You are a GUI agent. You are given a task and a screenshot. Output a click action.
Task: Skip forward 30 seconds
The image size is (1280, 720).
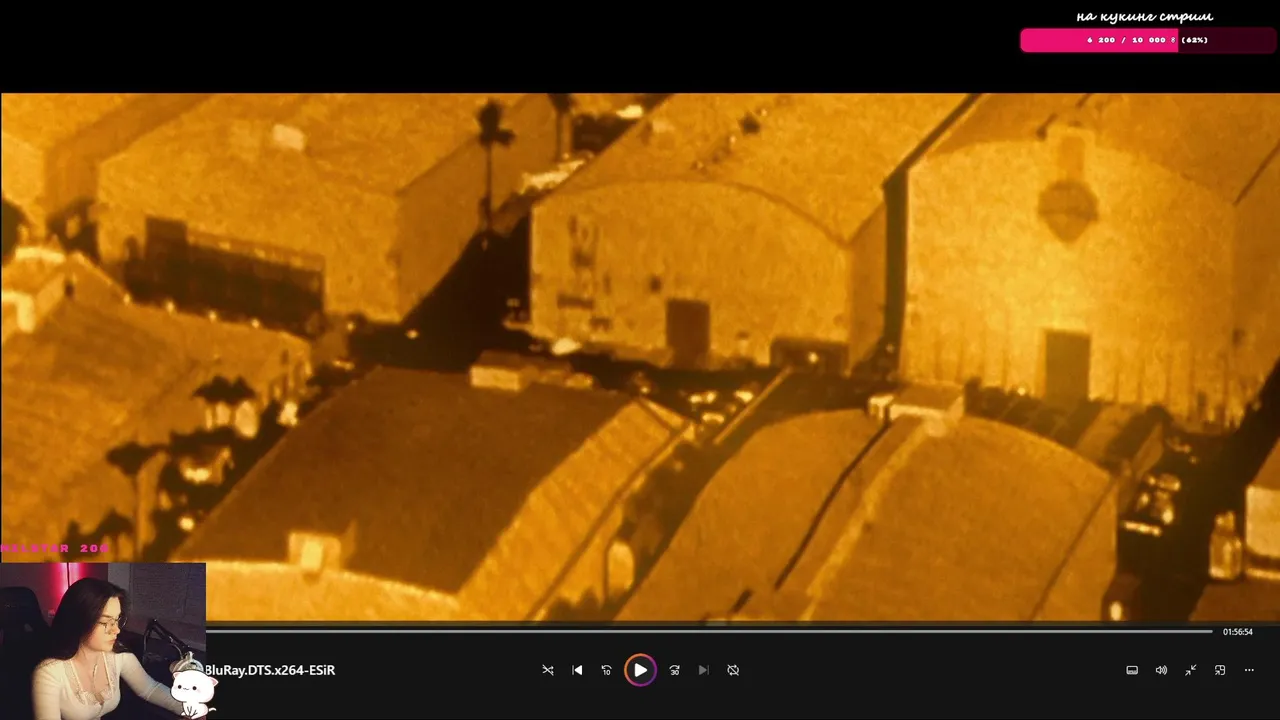(x=674, y=670)
